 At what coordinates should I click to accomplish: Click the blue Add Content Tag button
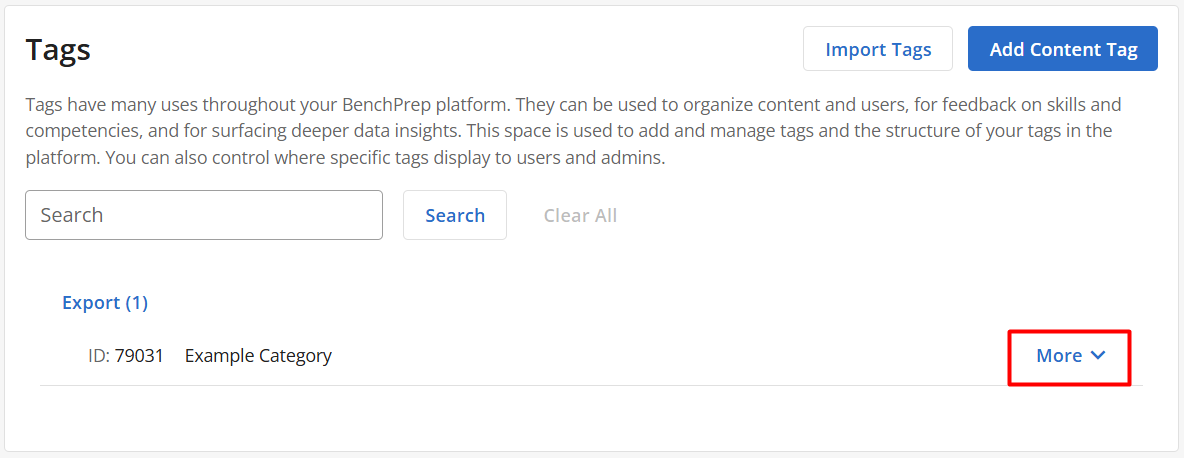tap(1063, 49)
